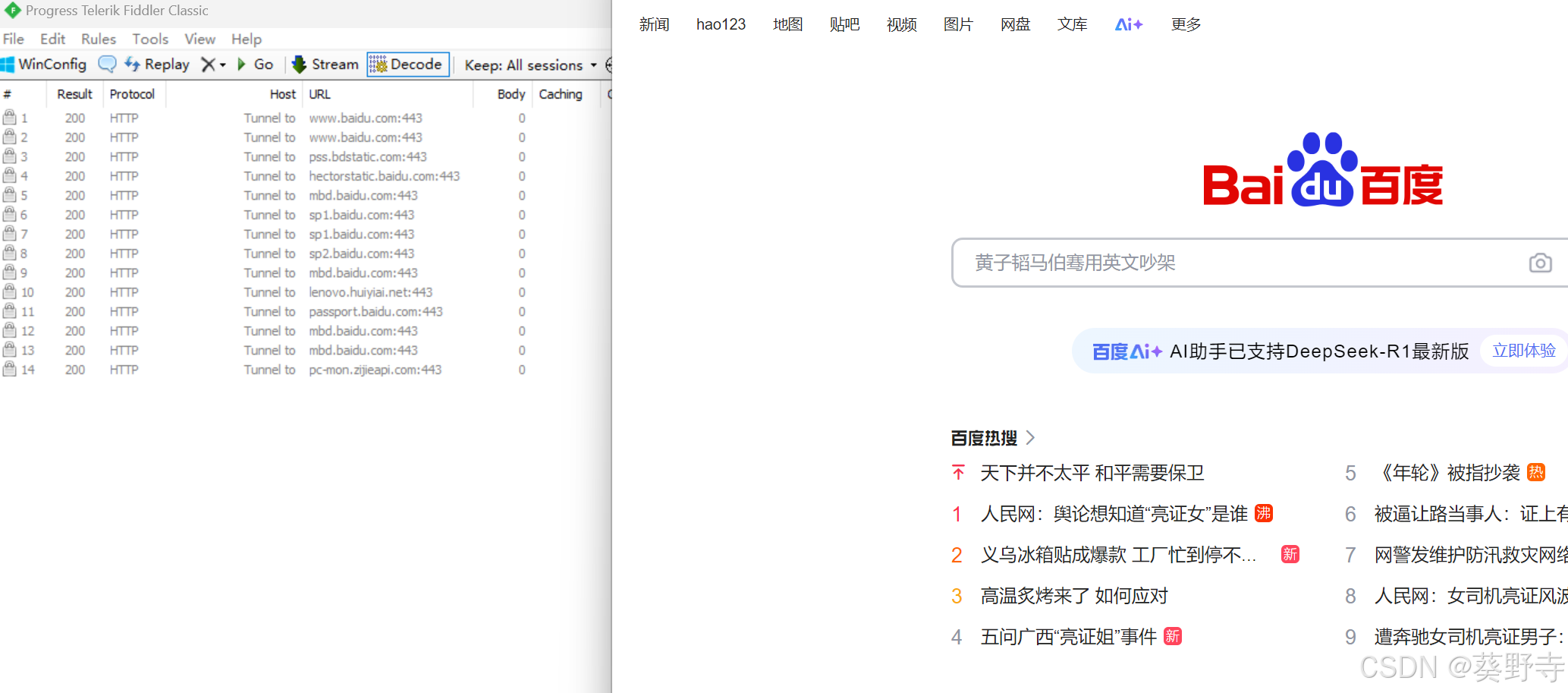Open the View menu

[x=200, y=39]
